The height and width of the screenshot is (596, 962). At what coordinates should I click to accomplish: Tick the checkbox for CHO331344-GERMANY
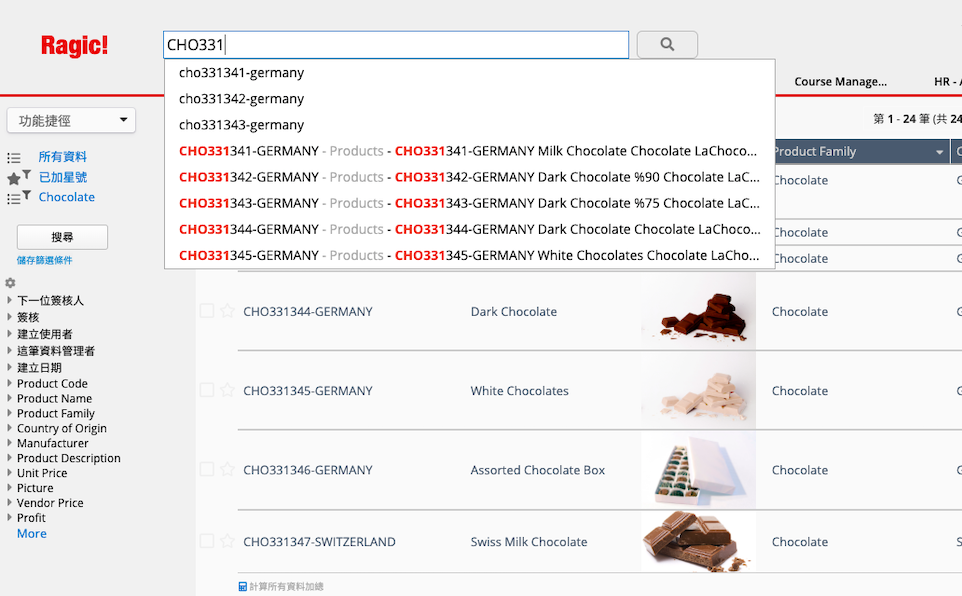tap(207, 311)
